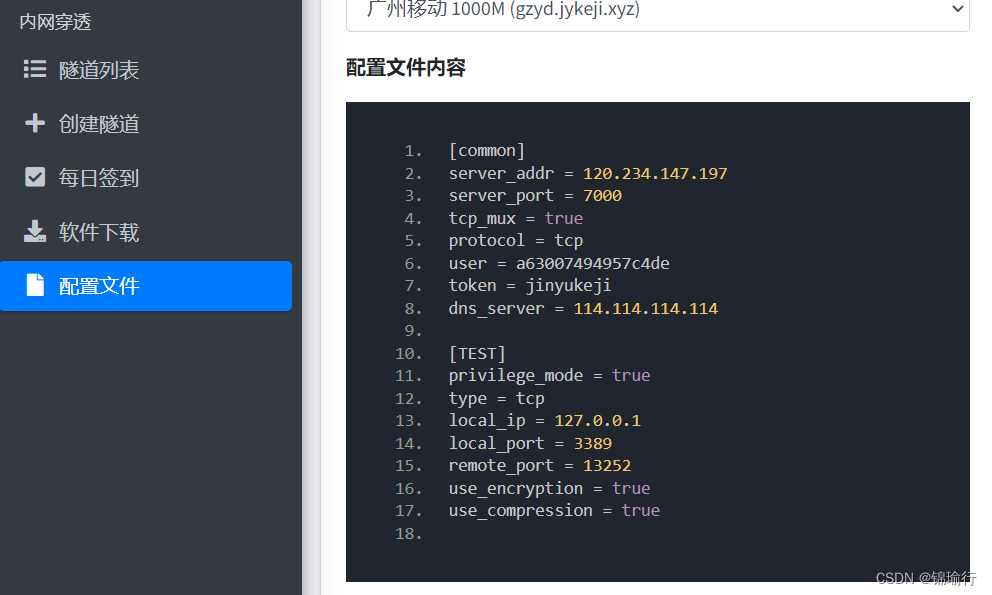Click the highlighted file icon in the sidebar
Image resolution: width=992 pixels, height=595 pixels.
coord(34,286)
